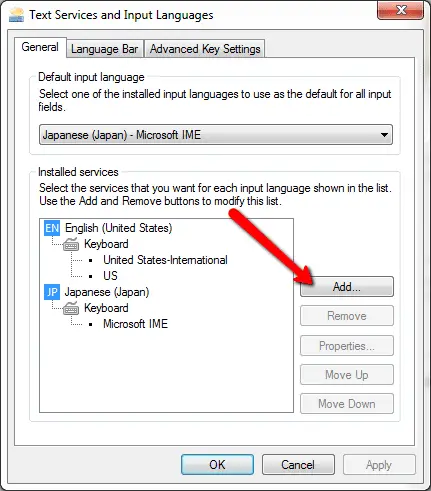Cancel the dialog

pyautogui.click(x=298, y=465)
